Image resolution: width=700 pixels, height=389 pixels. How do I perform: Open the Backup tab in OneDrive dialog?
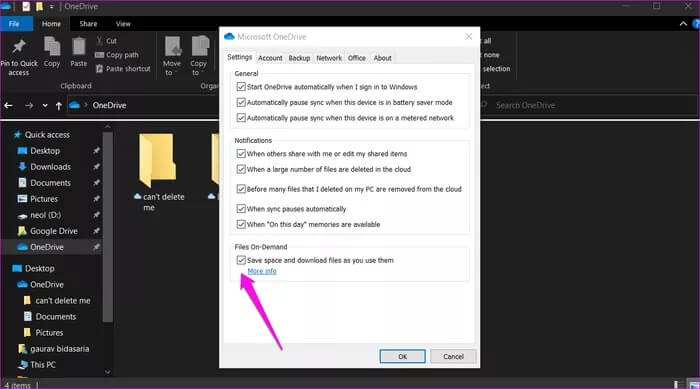point(299,58)
